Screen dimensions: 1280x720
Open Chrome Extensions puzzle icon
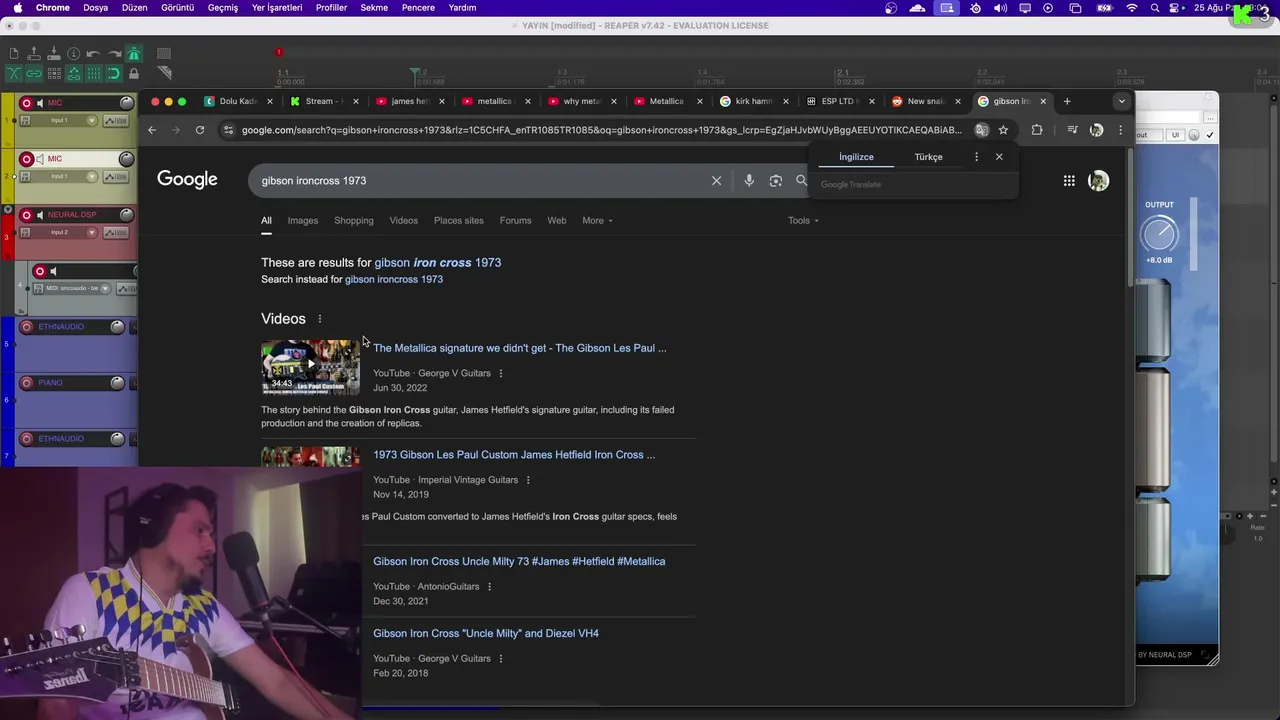tap(1037, 130)
